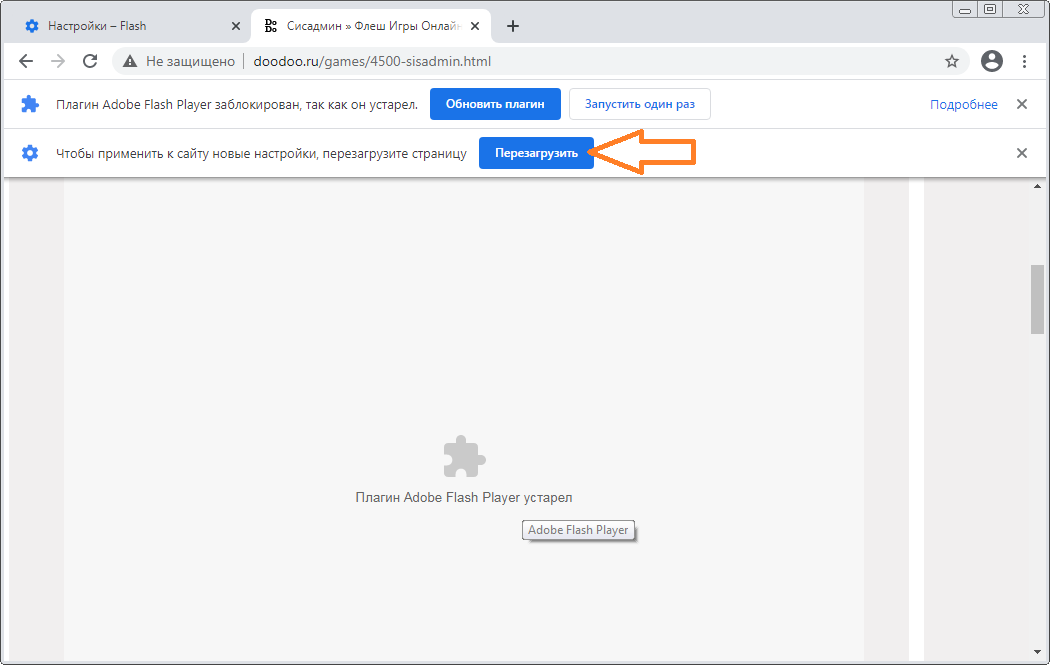Open the user profile avatar icon
Screen dimensions: 1050x665
click(992, 61)
